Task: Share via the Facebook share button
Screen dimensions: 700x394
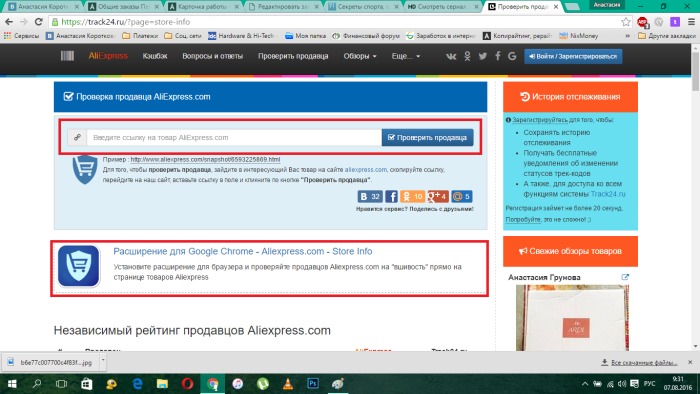Action: pos(391,196)
